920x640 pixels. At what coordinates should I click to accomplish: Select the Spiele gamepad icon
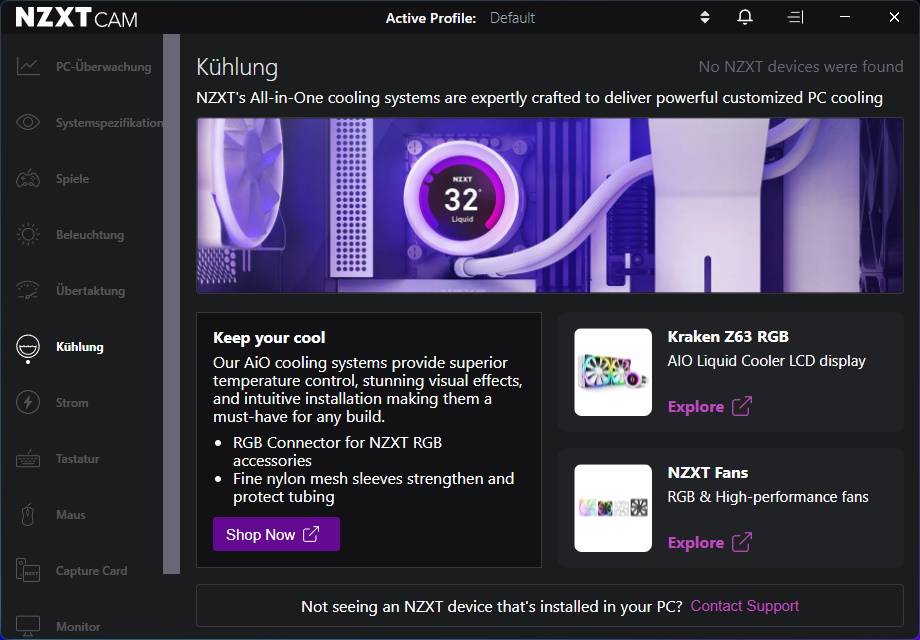(x=28, y=179)
